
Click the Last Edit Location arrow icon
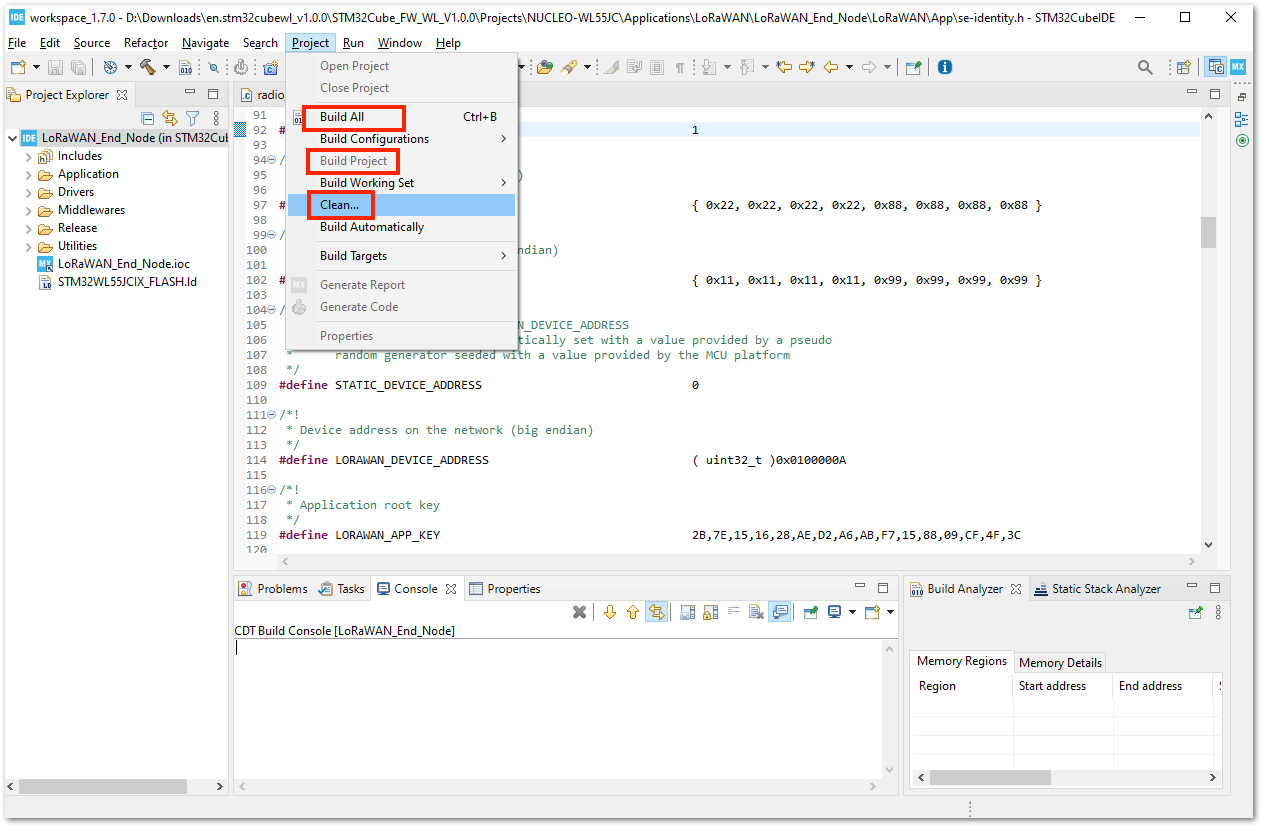[784, 67]
